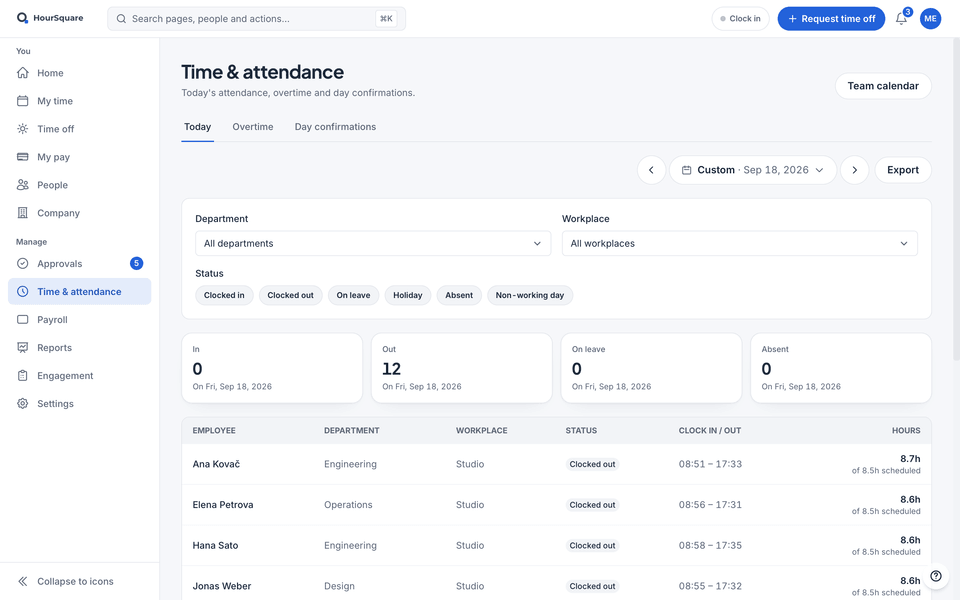Toggle the Non-working day filter
The height and width of the screenshot is (600, 960).
tap(530, 295)
